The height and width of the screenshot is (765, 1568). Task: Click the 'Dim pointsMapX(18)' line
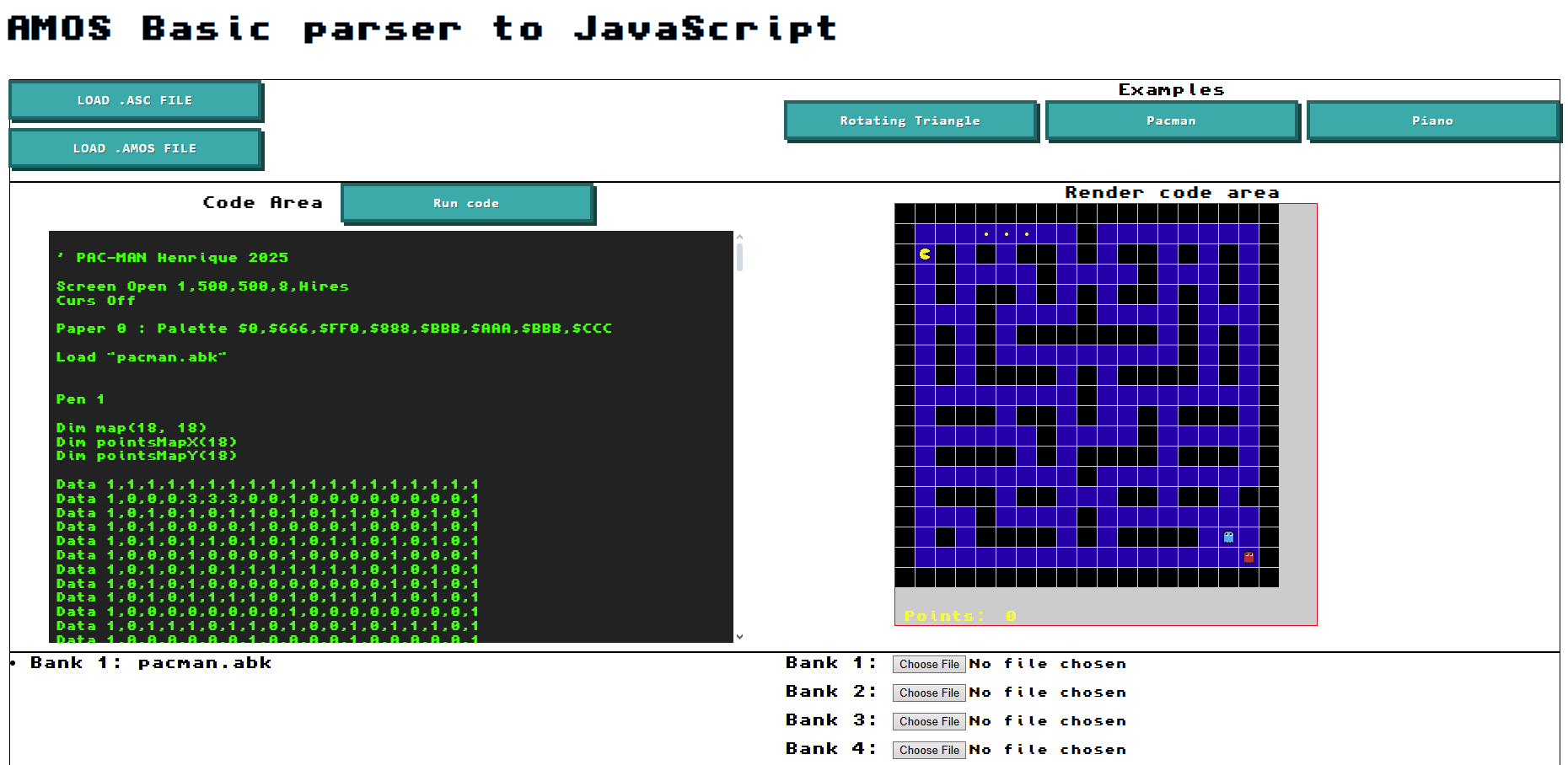(147, 442)
